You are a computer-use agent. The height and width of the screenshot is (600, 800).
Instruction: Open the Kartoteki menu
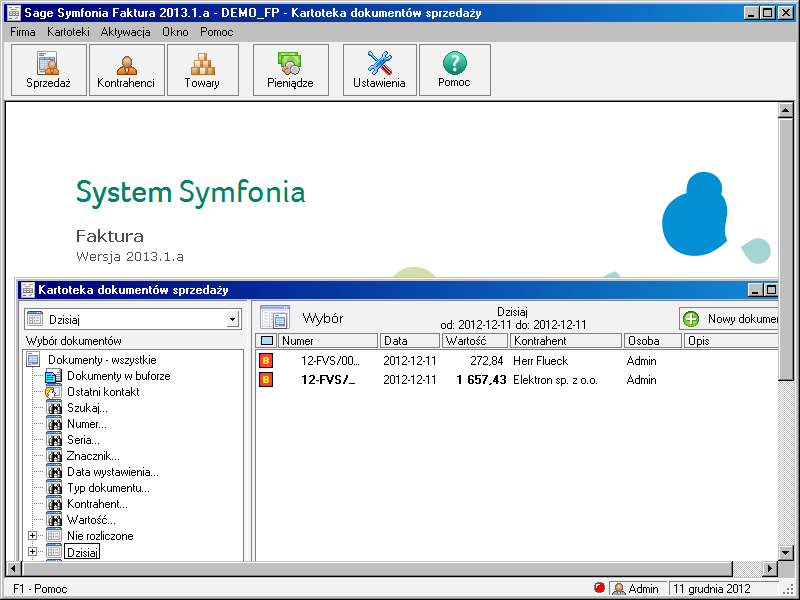[68, 32]
